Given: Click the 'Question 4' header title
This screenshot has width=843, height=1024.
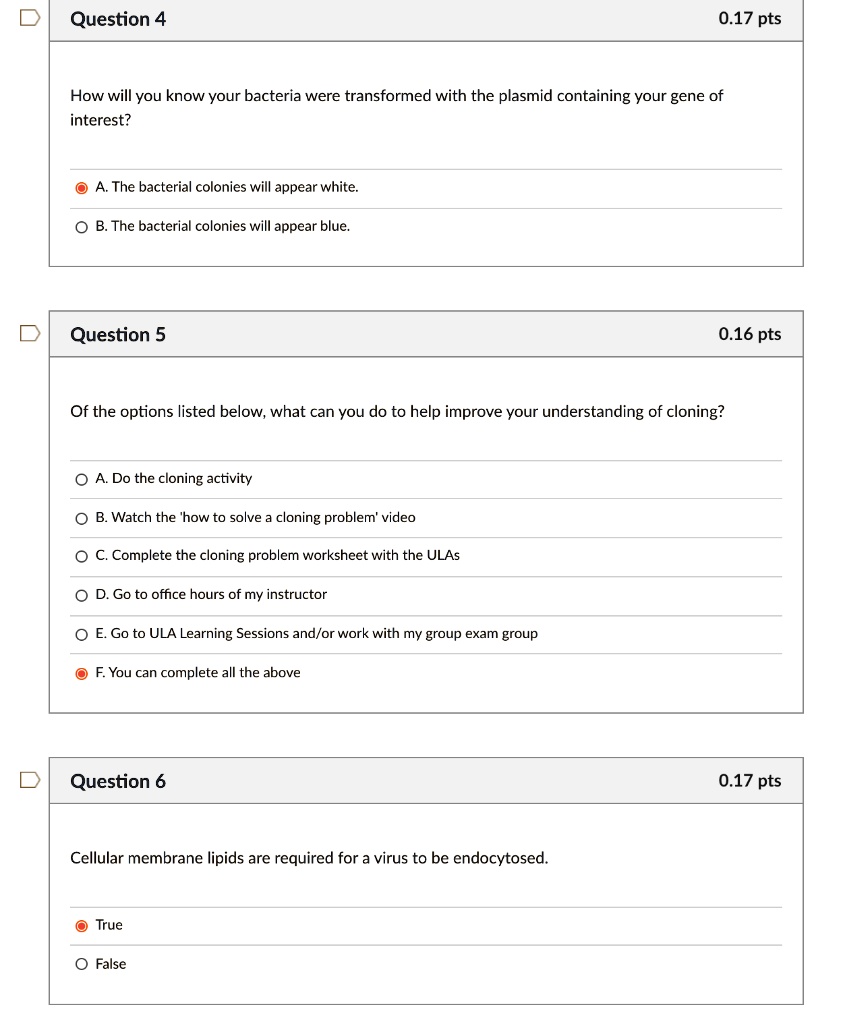Looking at the screenshot, I should [x=118, y=19].
